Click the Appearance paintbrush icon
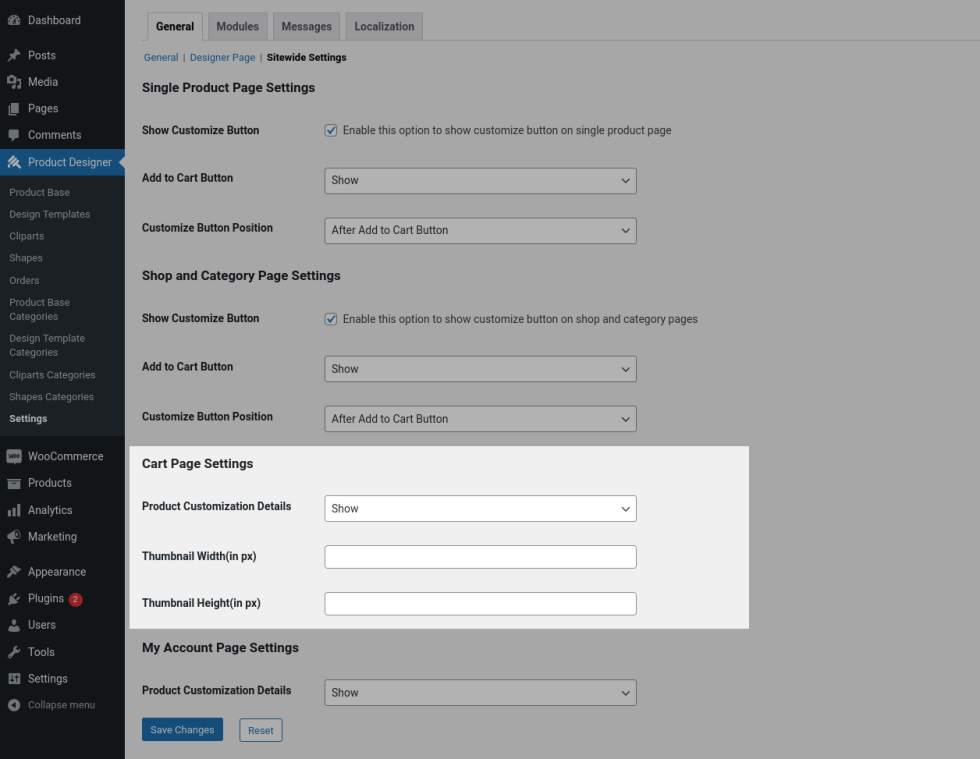Image resolution: width=980 pixels, height=759 pixels. pyautogui.click(x=14, y=572)
